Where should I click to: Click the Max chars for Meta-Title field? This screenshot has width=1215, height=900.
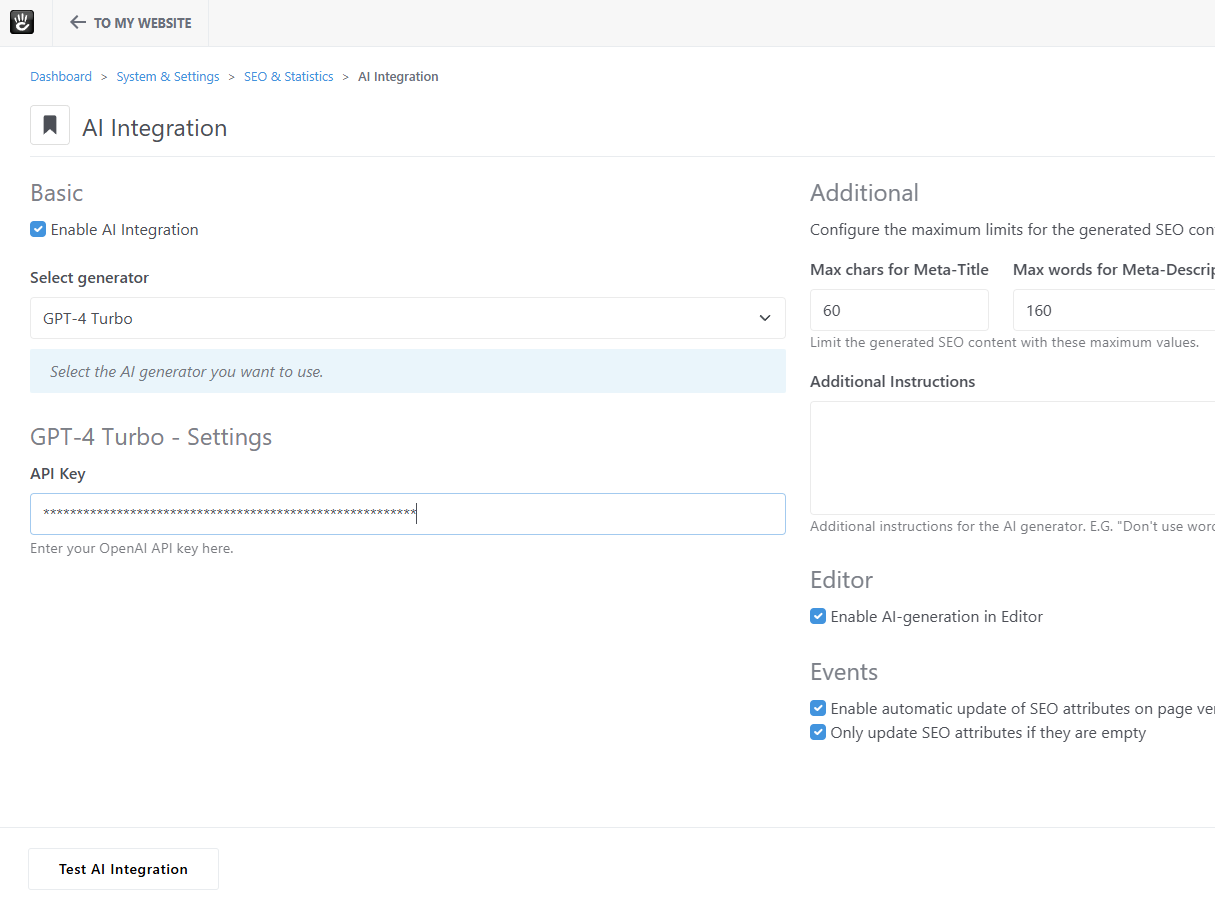(x=898, y=310)
